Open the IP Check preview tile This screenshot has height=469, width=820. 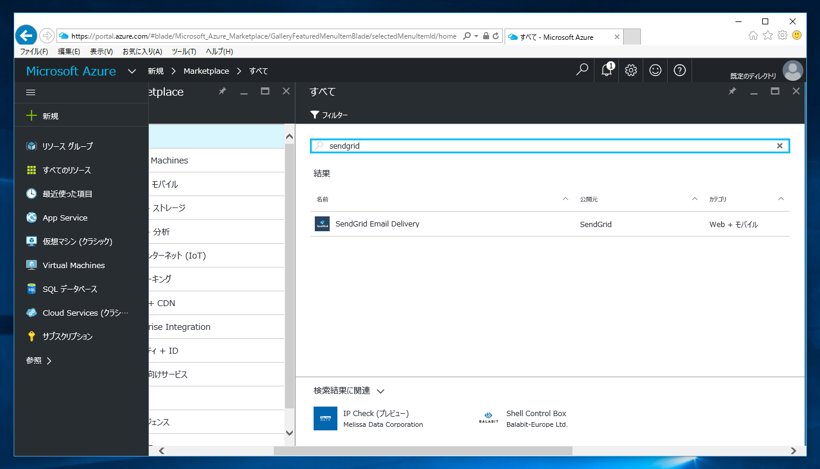375,418
